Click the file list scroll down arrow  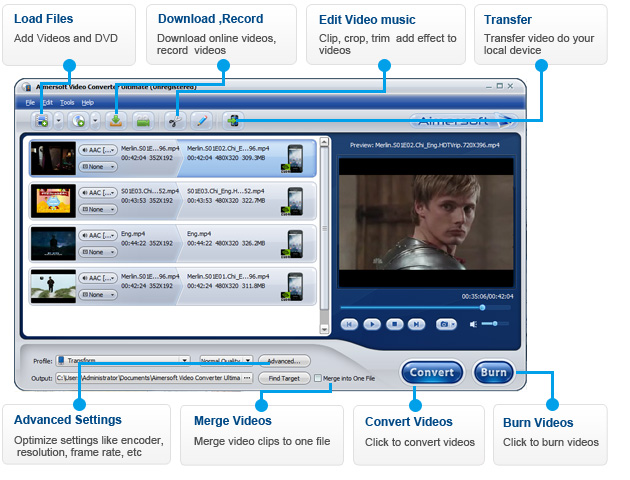[324, 329]
